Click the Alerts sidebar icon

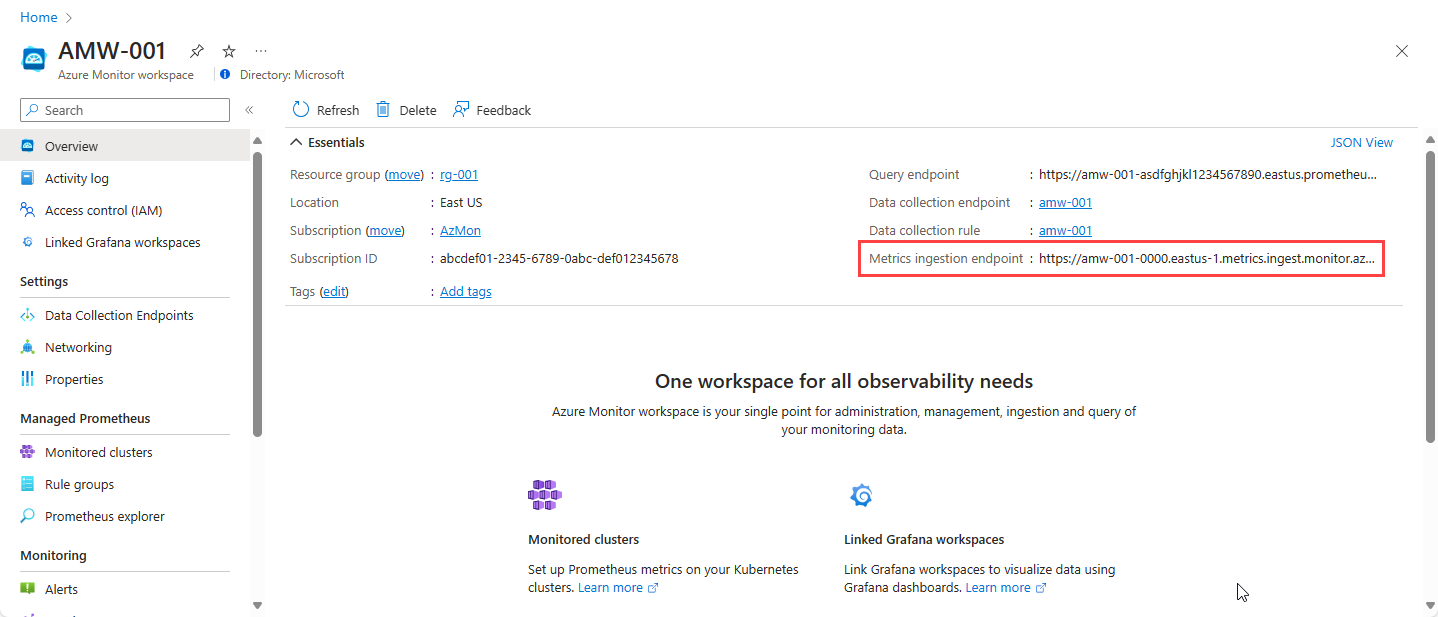click(x=28, y=589)
